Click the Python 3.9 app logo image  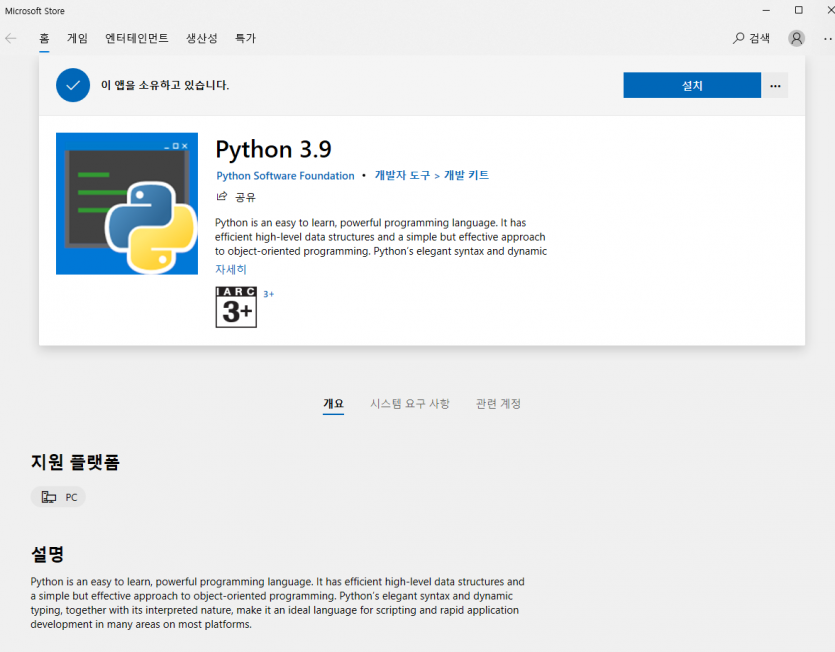(x=127, y=203)
